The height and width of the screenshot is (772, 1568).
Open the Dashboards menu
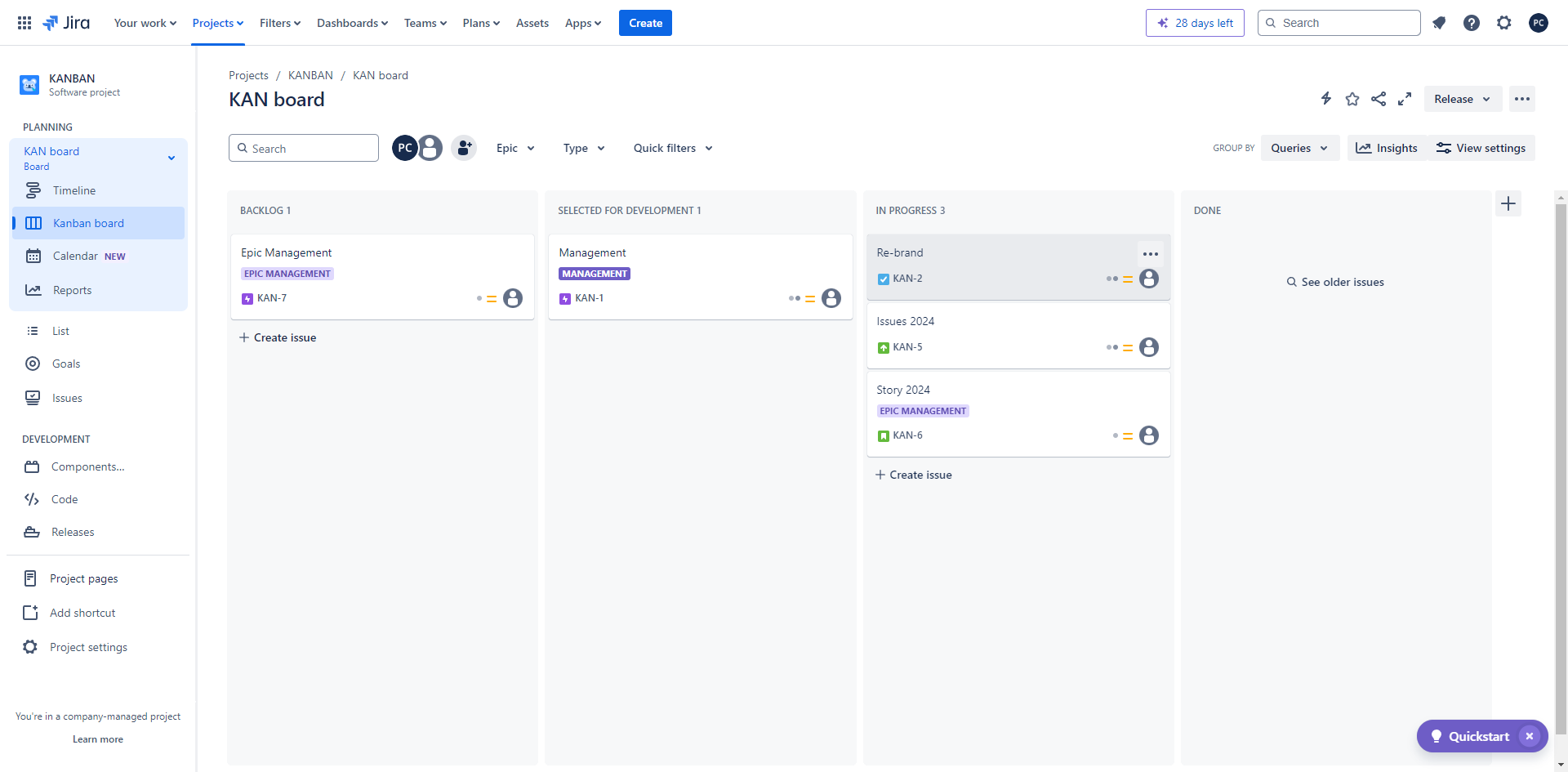(352, 23)
